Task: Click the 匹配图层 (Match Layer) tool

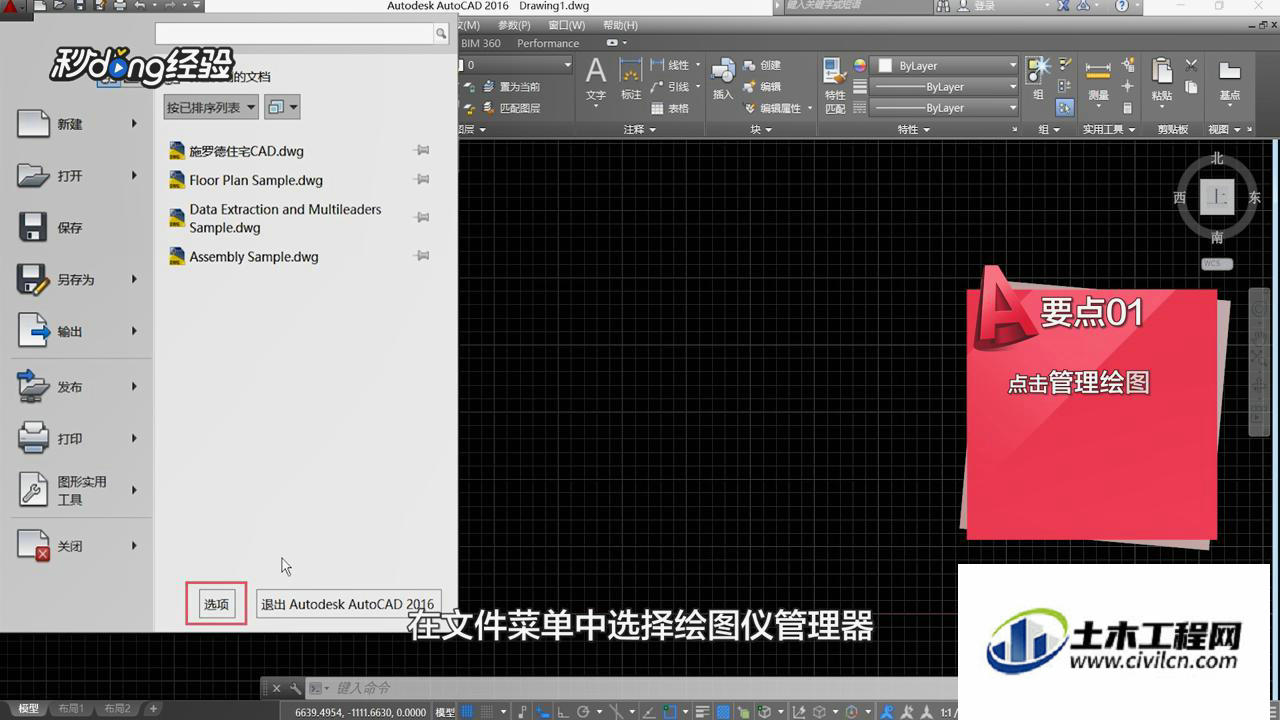Action: [511, 108]
